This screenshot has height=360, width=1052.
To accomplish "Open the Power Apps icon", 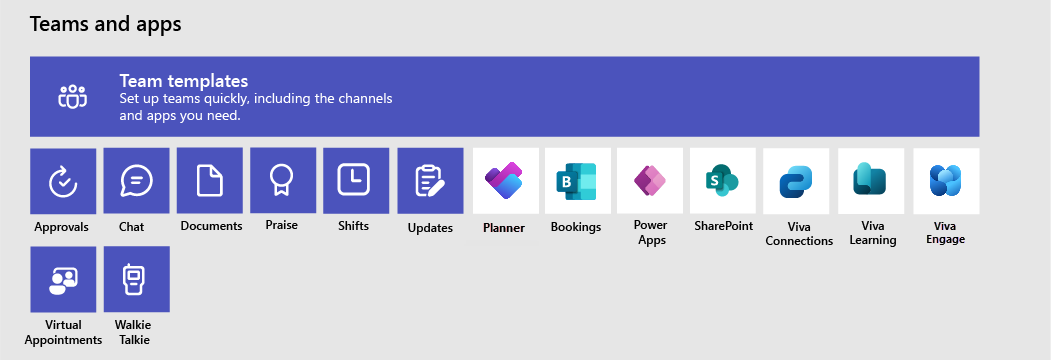I will (x=650, y=181).
